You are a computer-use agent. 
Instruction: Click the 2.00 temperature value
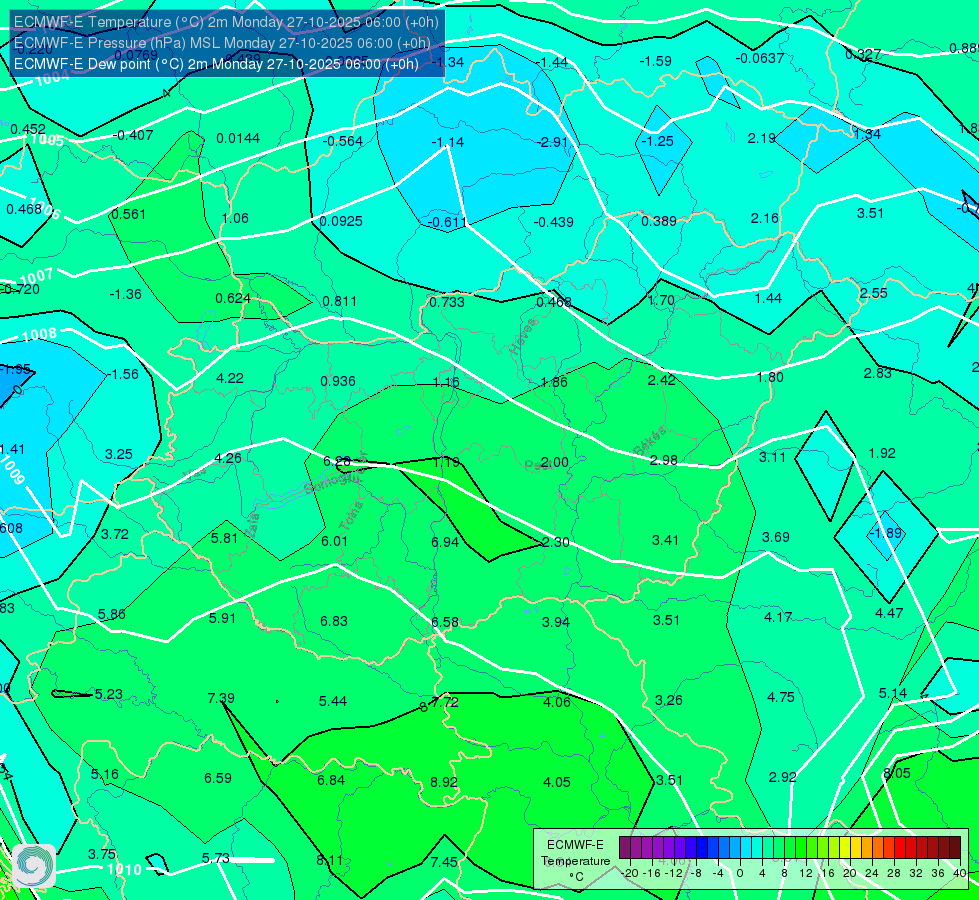pos(554,462)
